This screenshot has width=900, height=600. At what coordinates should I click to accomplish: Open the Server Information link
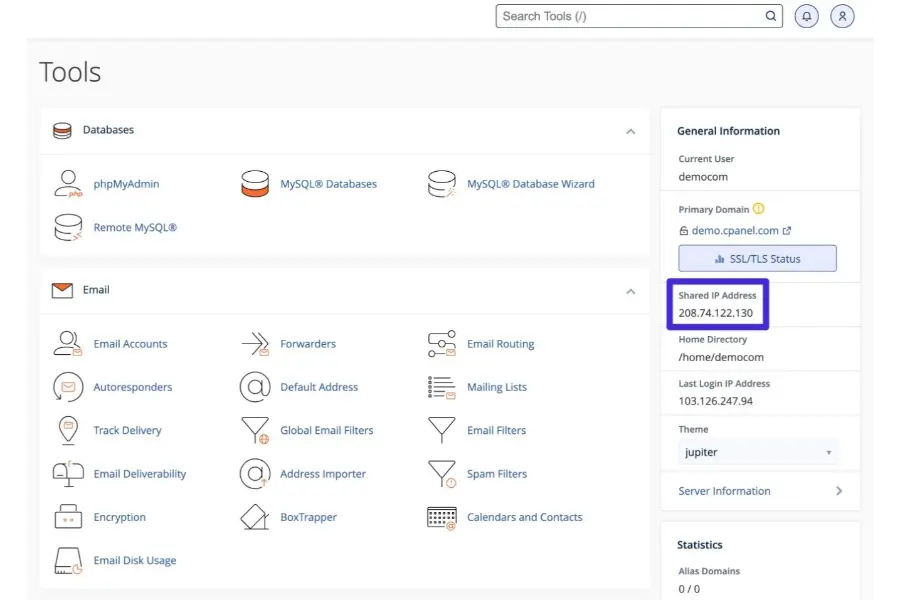pyautogui.click(x=724, y=491)
